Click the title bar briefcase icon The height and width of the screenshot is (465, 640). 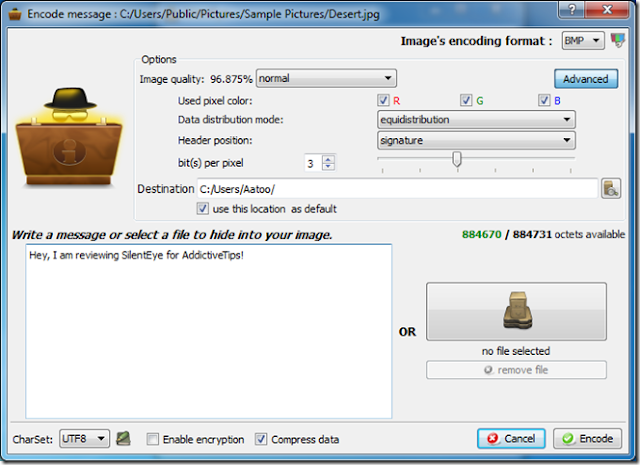[15, 14]
